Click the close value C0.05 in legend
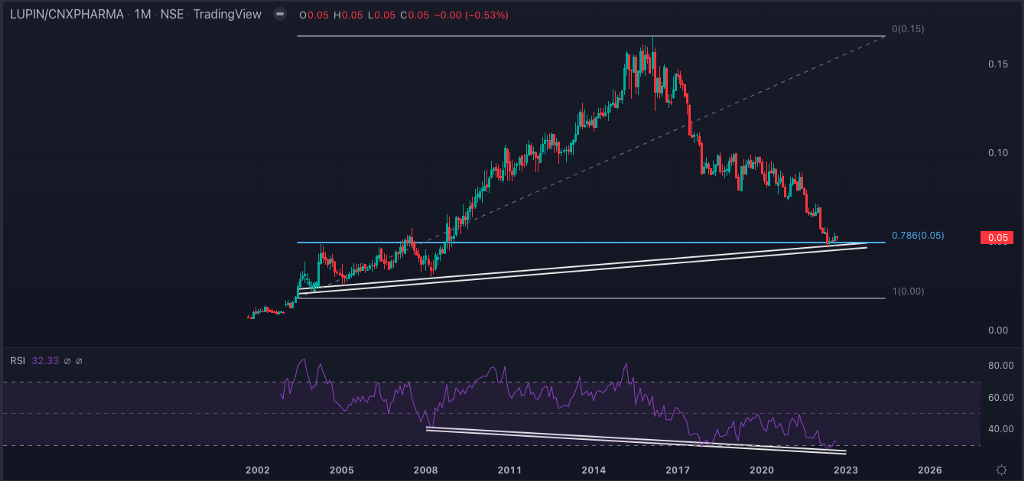The height and width of the screenshot is (481, 1024). coord(413,14)
